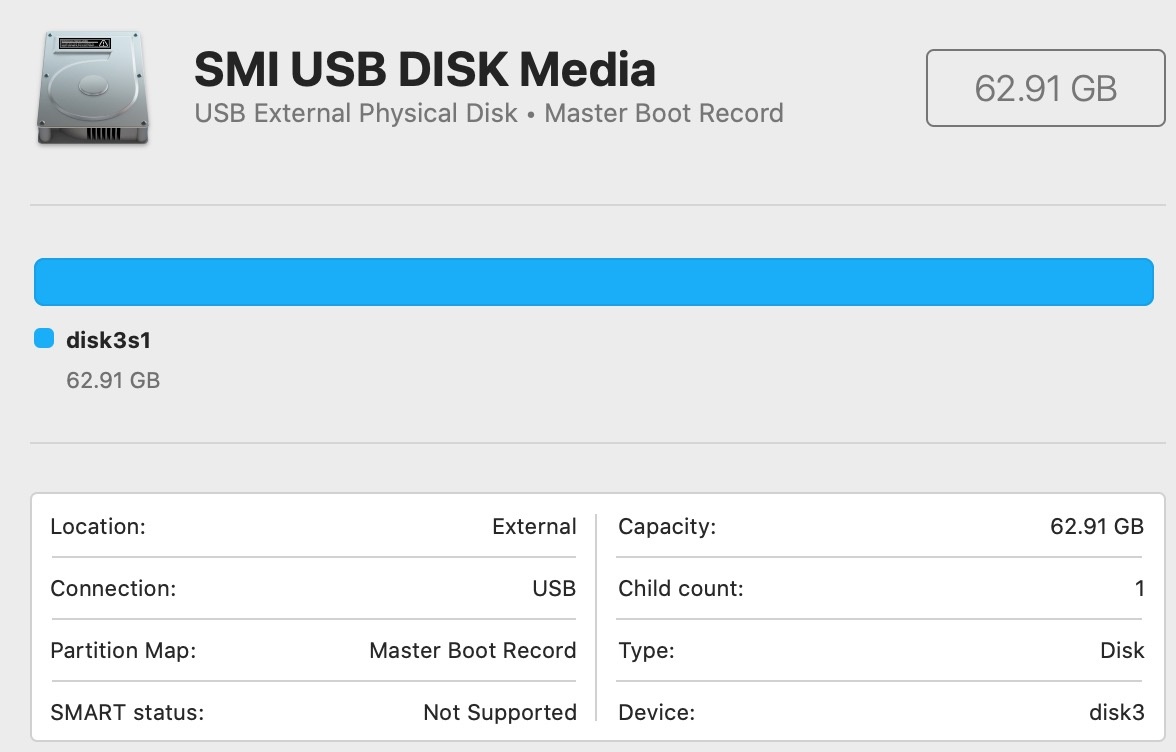
Task: Select the Child count row label
Action: point(681,589)
